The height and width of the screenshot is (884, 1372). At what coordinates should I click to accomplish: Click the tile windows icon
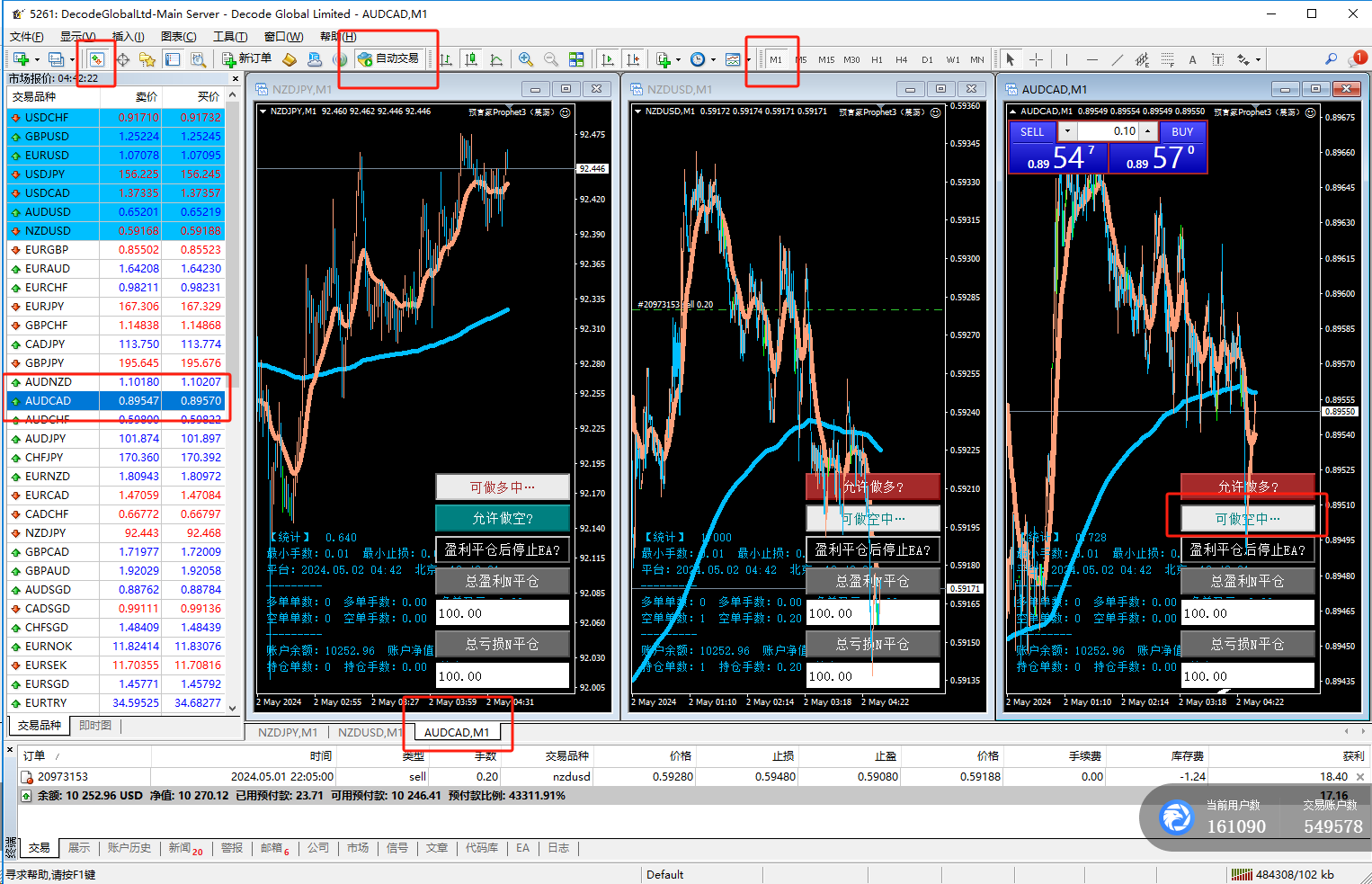coord(576,59)
